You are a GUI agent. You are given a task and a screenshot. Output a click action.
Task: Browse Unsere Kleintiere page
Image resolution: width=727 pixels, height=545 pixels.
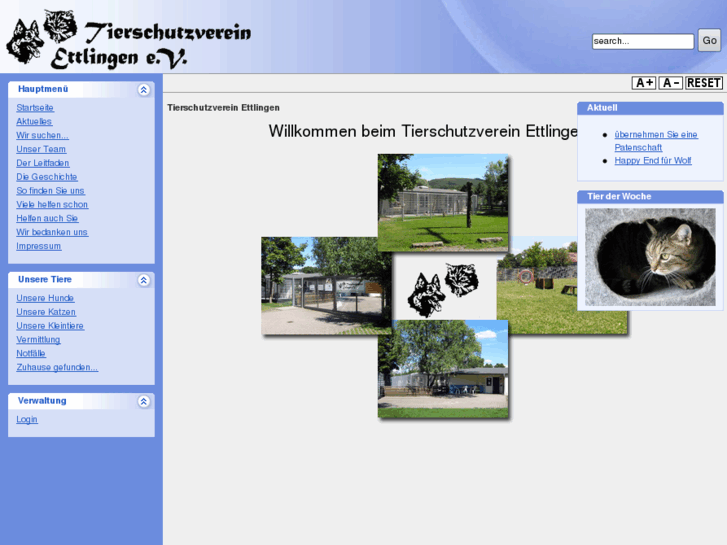coord(50,326)
